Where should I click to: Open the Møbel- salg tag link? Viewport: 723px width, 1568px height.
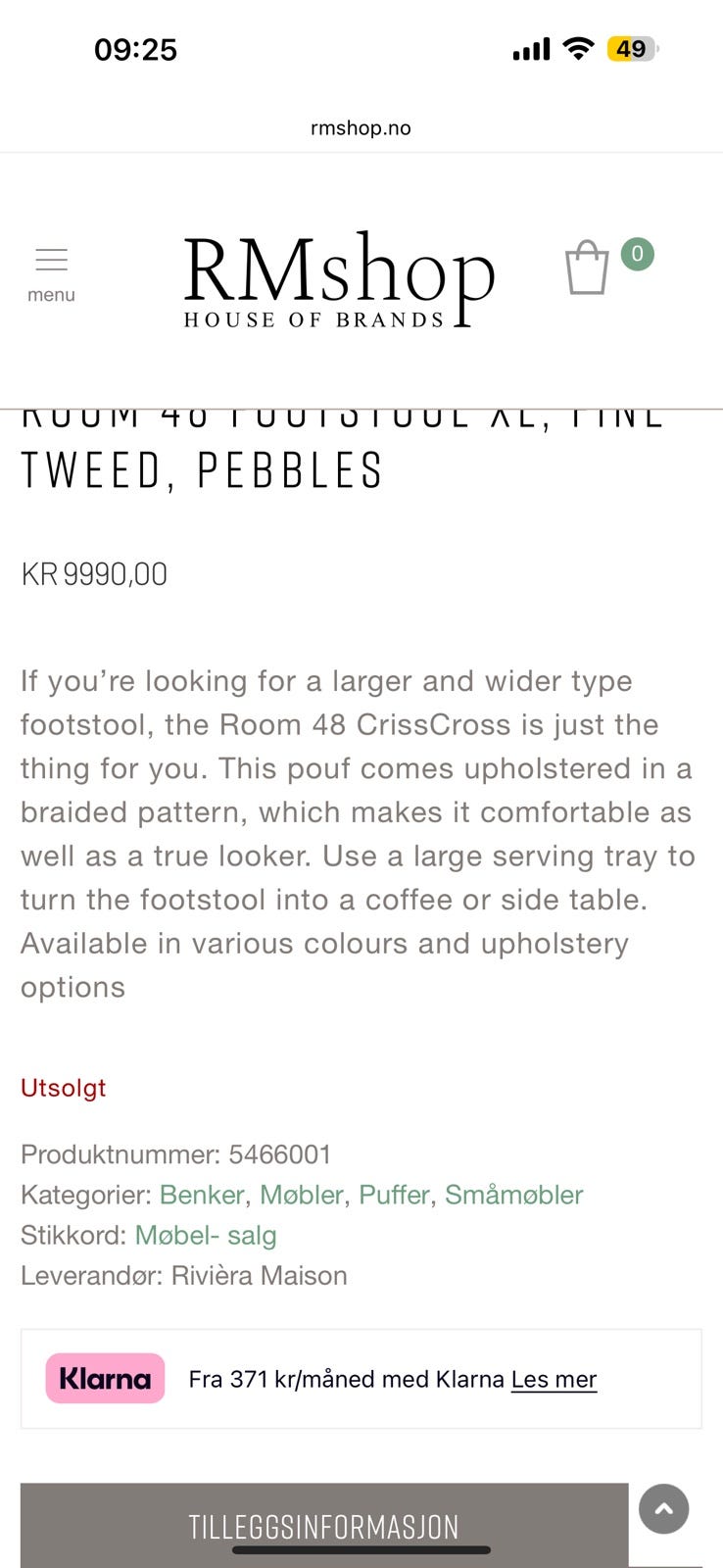[206, 1235]
